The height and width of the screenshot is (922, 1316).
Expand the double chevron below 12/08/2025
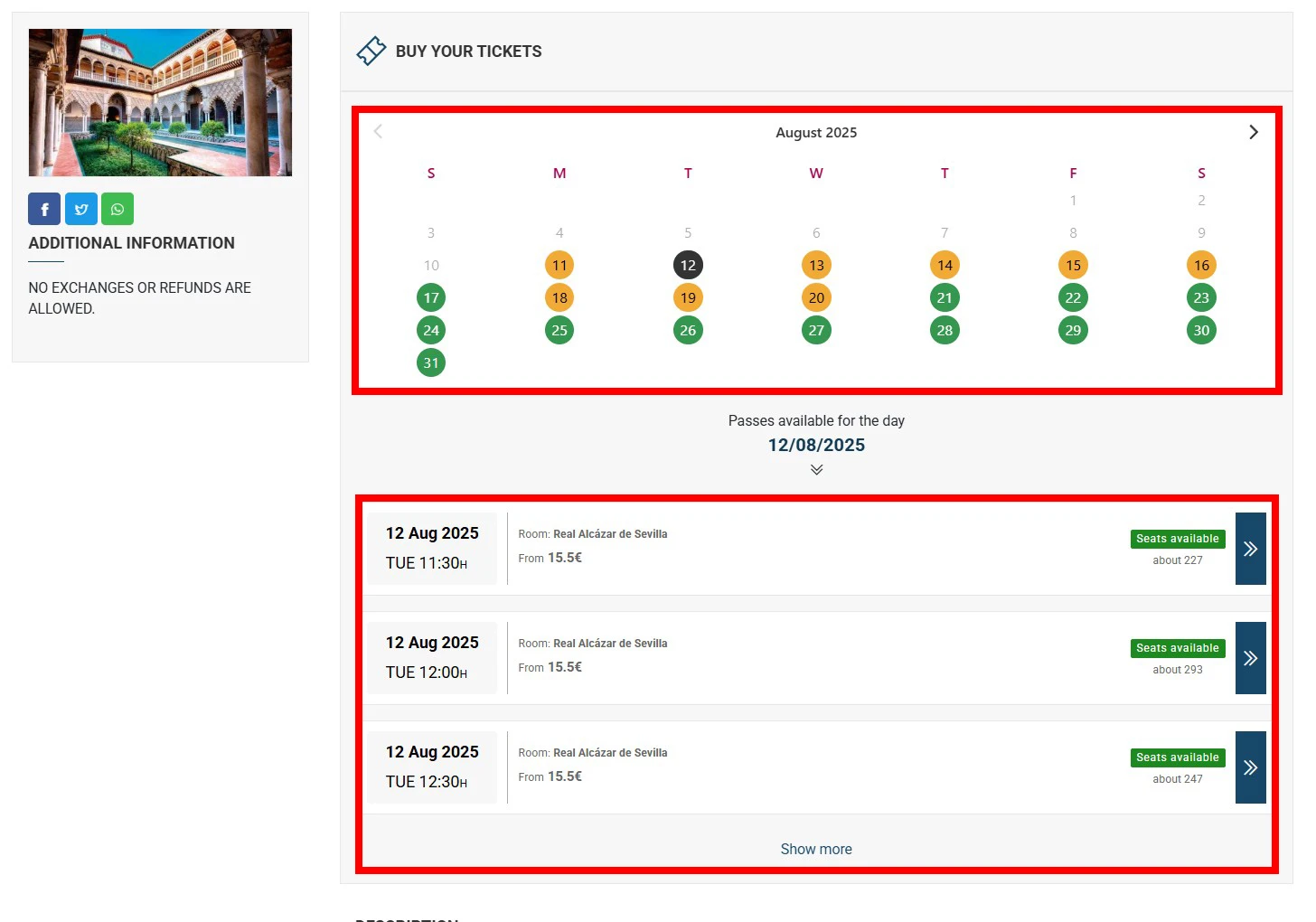(x=816, y=470)
